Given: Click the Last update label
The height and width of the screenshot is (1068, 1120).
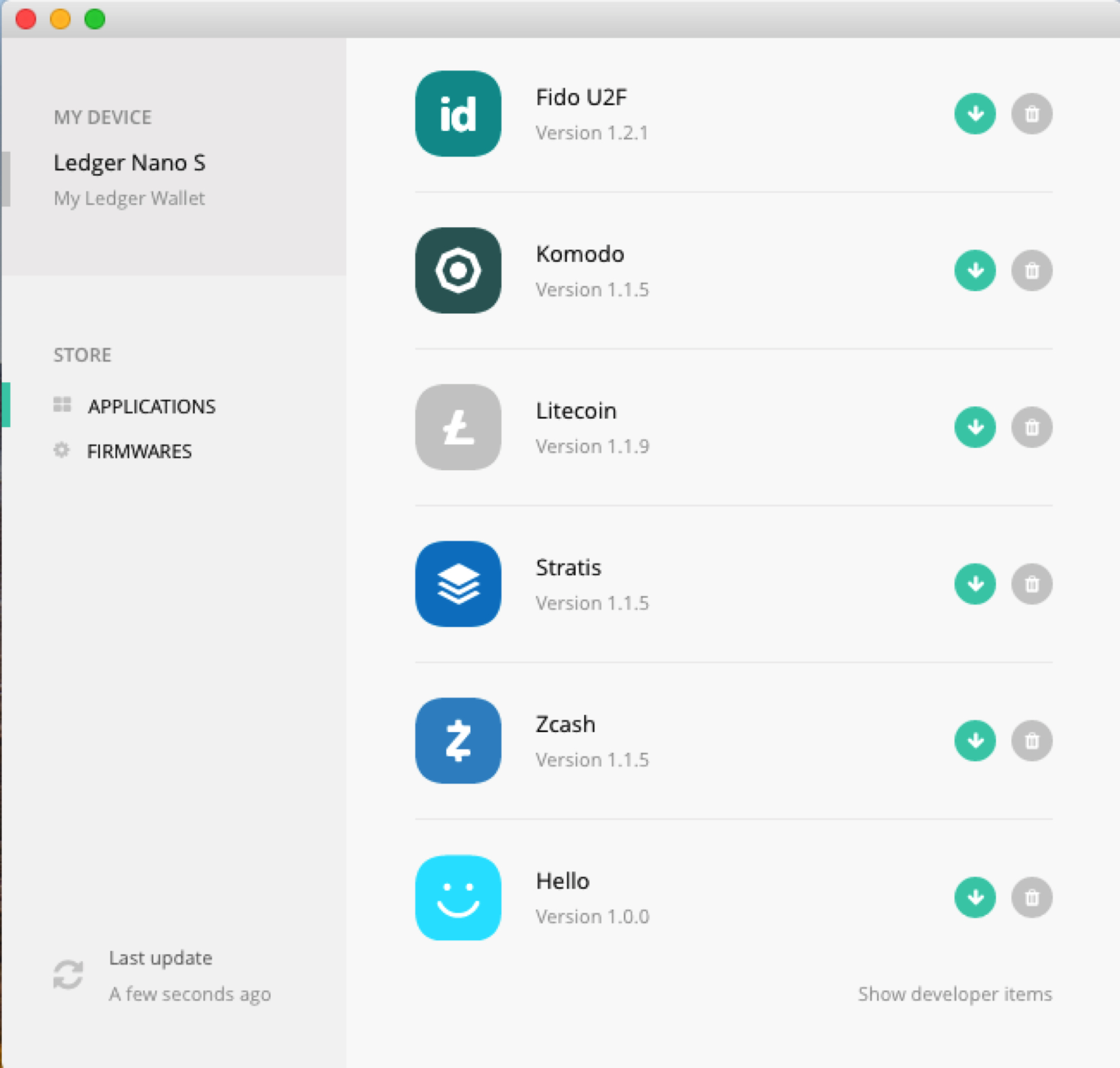Looking at the screenshot, I should pyautogui.click(x=161, y=958).
